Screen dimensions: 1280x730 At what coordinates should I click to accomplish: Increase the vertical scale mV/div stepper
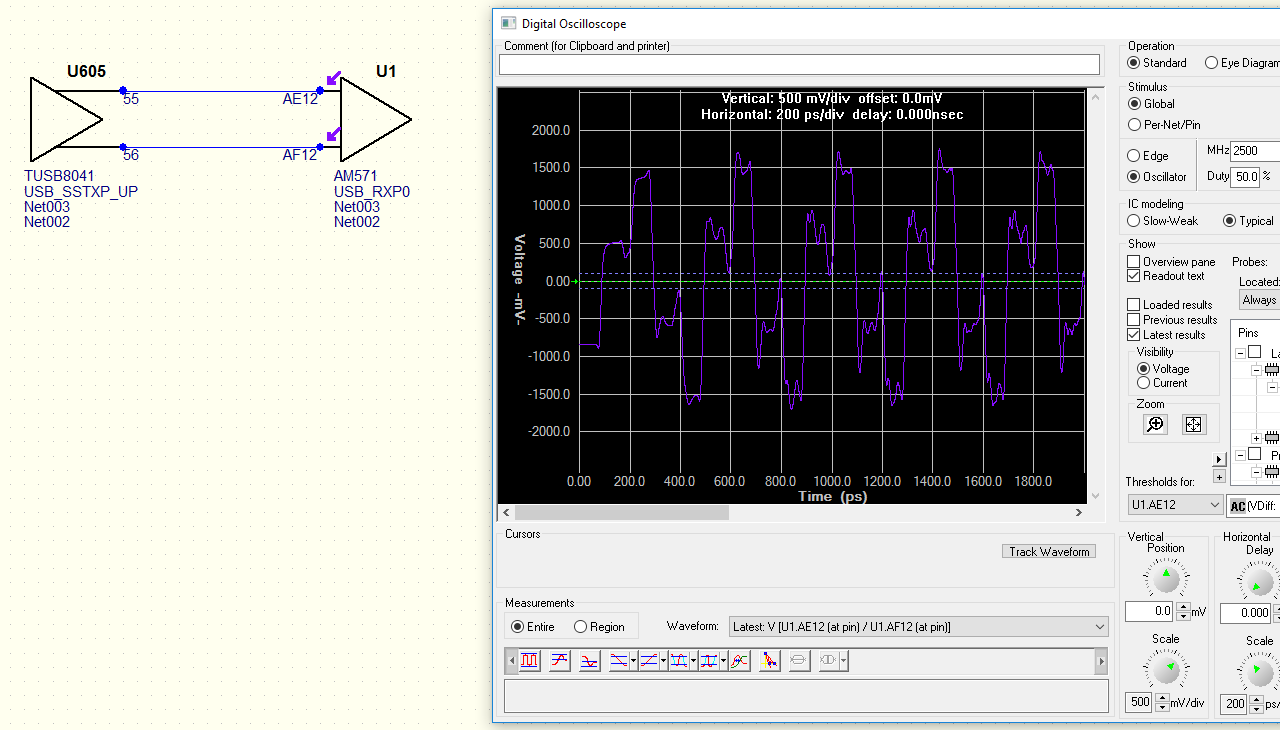pos(1162,698)
